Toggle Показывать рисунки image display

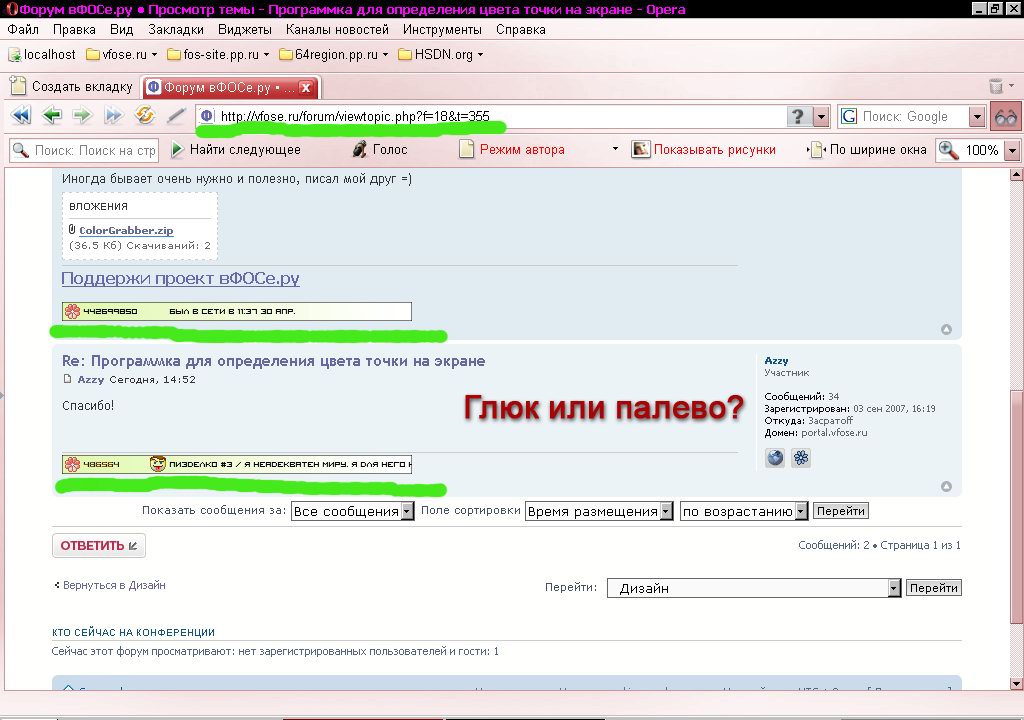tap(703, 150)
